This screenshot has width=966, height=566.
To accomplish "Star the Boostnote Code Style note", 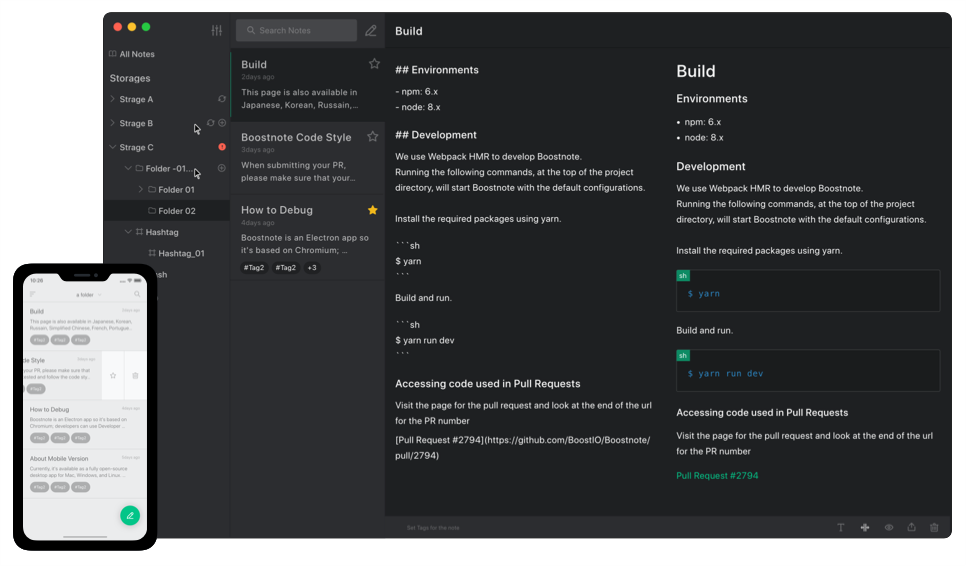I will point(373,137).
